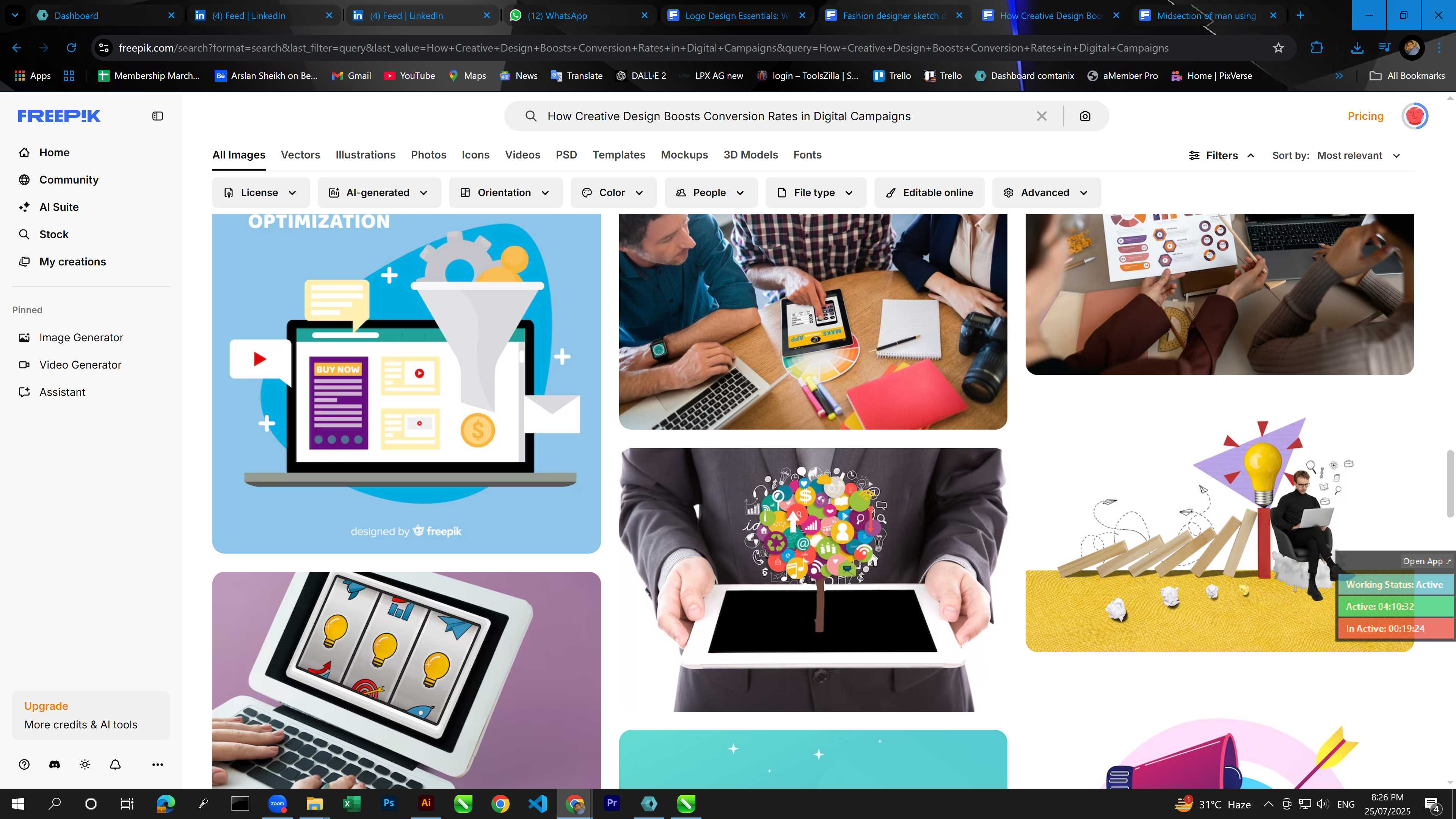Open funnel optimization illustration thumbnail
This screenshot has height=819, width=1456.
tap(406, 383)
